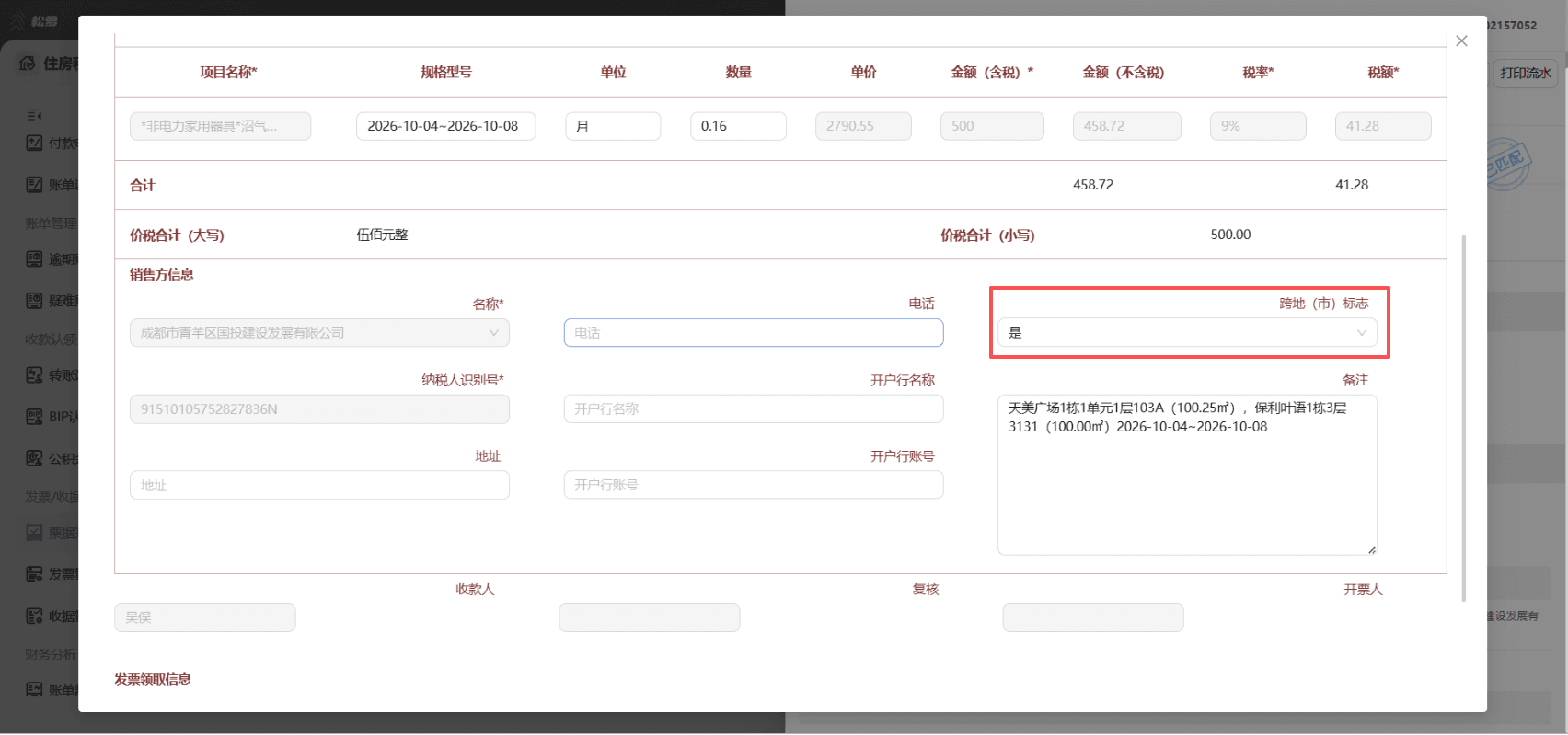Close the invoice dialog with the X
The image size is (1568, 735).
pos(1461,40)
